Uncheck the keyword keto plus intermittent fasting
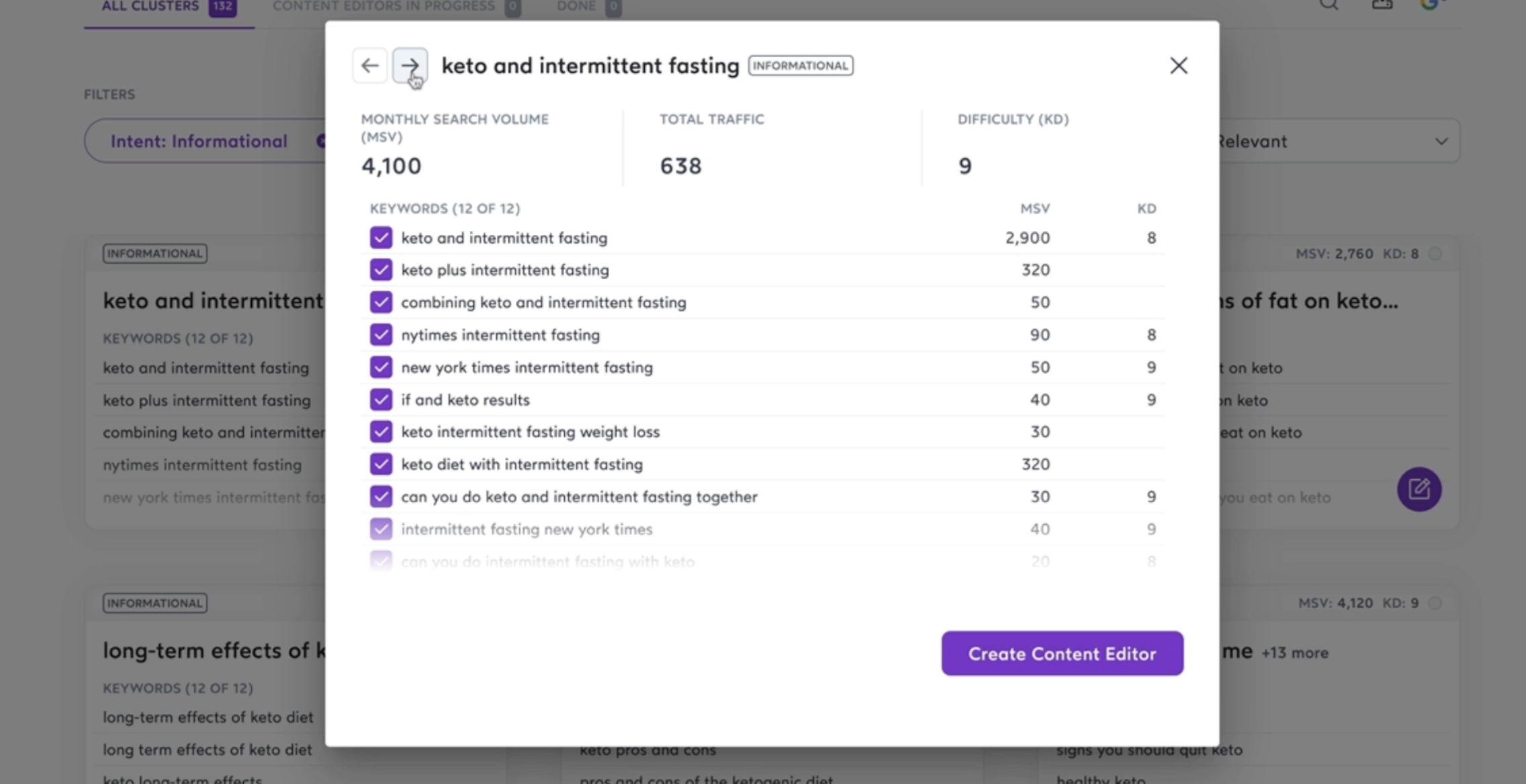 click(381, 270)
